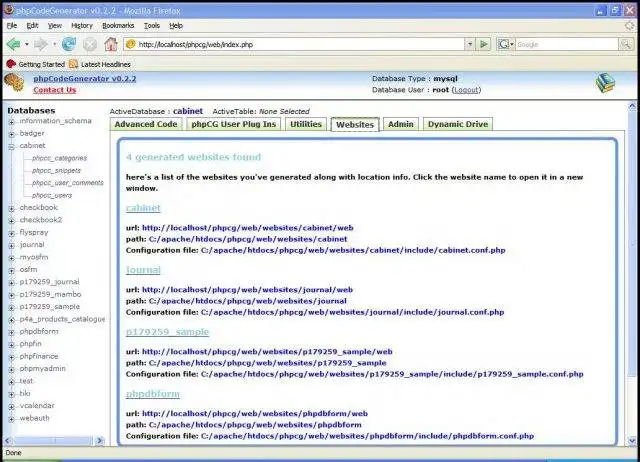Click the sidebar horizontal scrollbar right arrow
Image resolution: width=640 pixels, height=462 pixels.
coord(99,440)
